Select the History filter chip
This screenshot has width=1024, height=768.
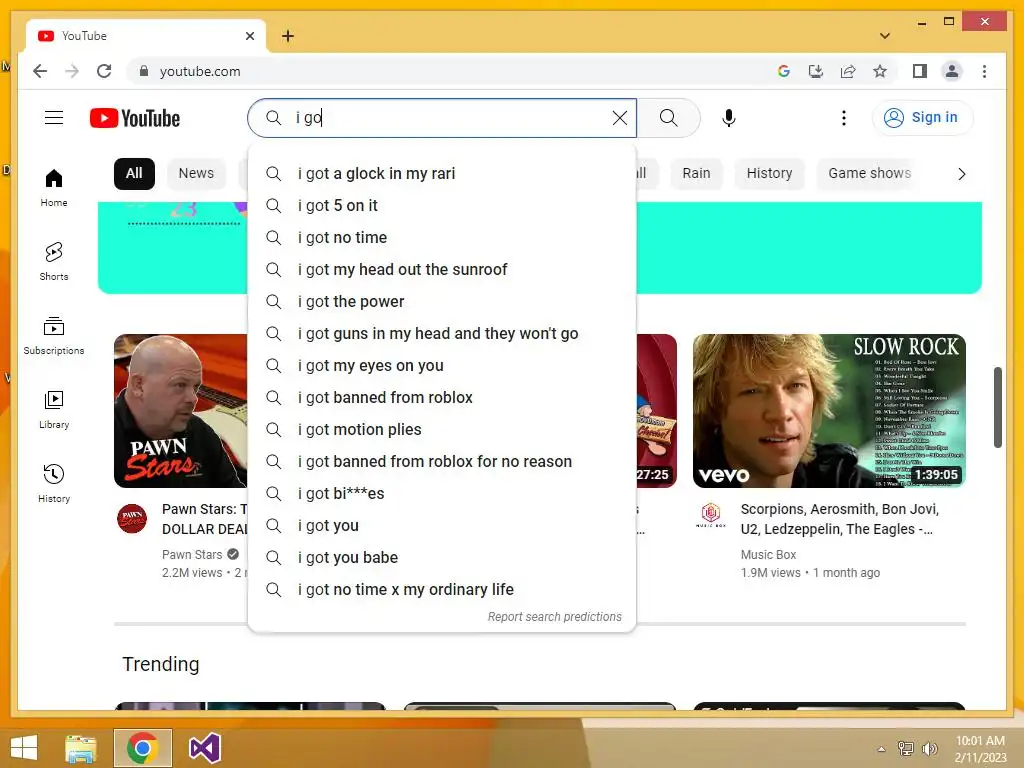pos(769,174)
